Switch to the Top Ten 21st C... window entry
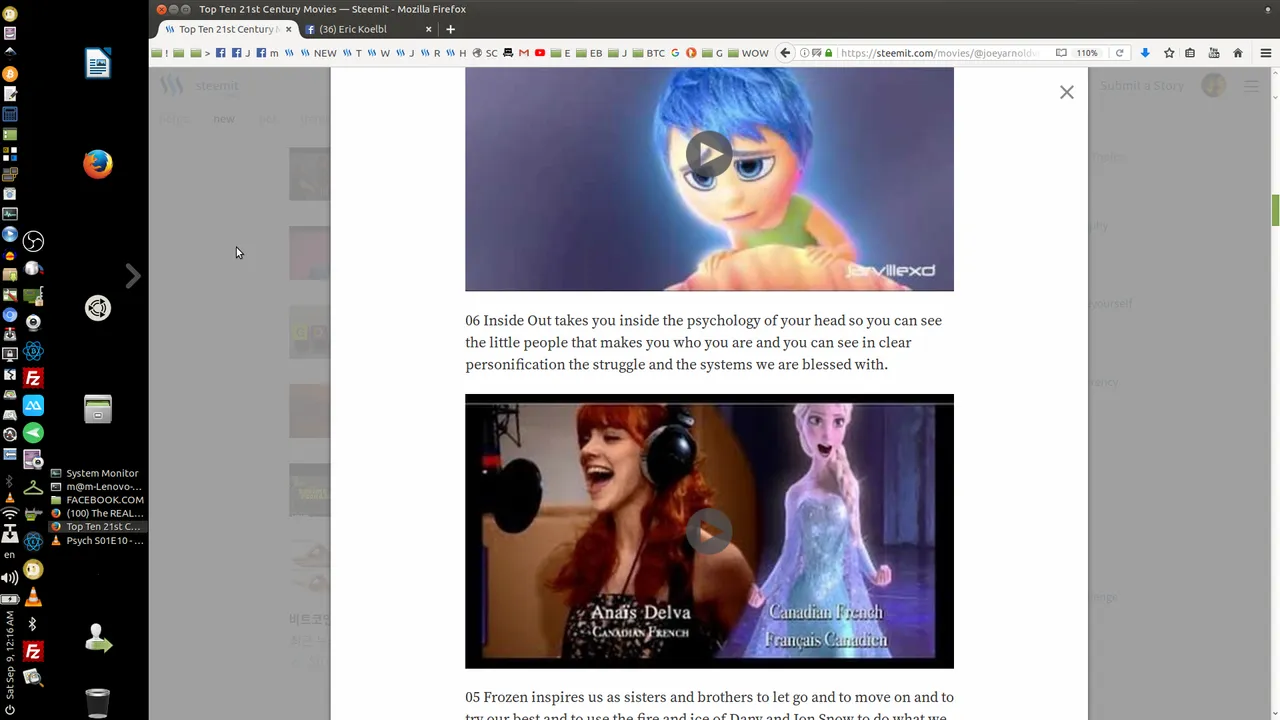 click(x=97, y=527)
